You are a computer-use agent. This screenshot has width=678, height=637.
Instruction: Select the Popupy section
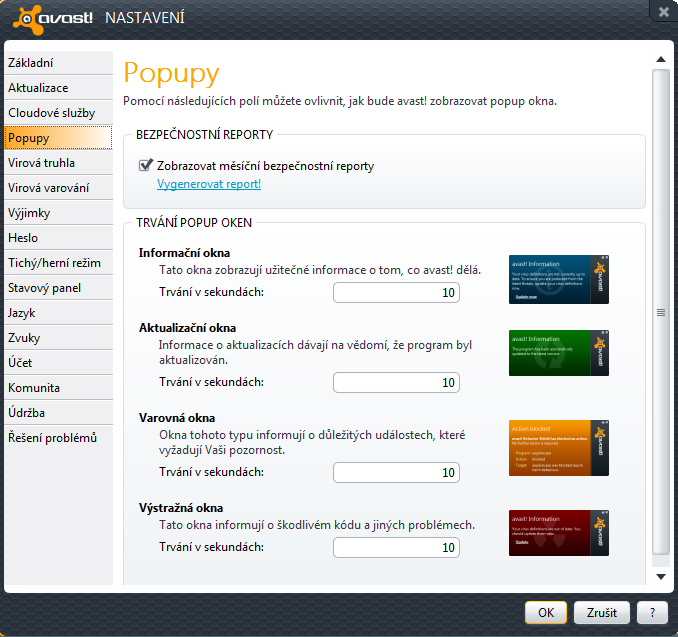(58, 138)
